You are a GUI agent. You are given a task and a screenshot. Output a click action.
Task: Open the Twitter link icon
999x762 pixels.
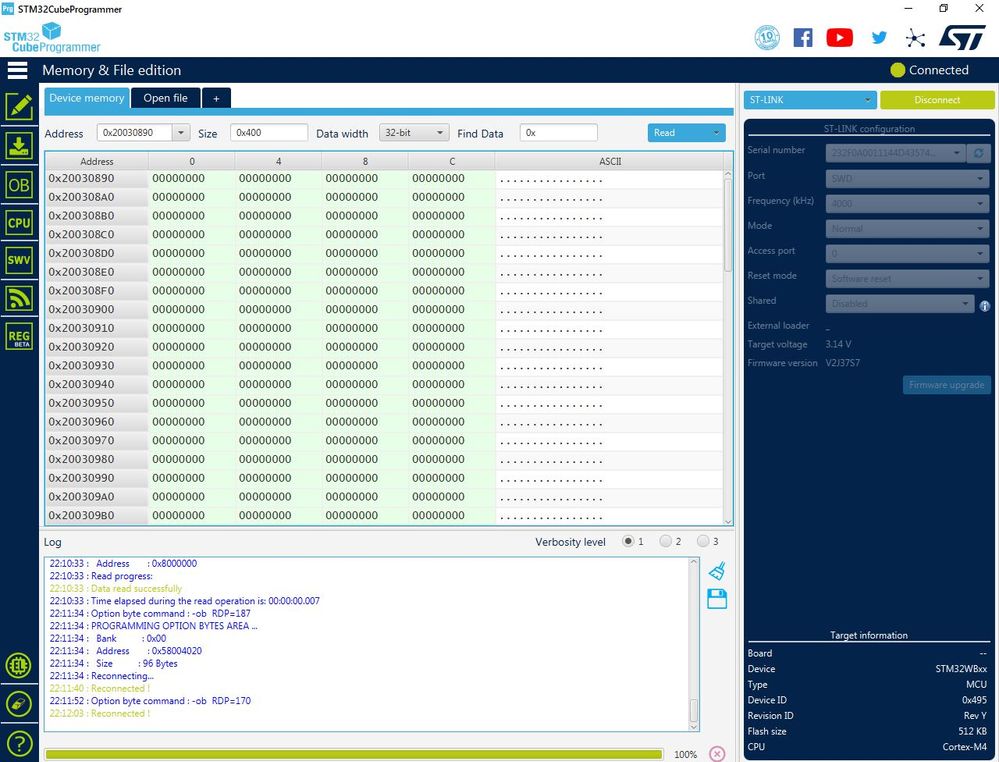click(879, 38)
